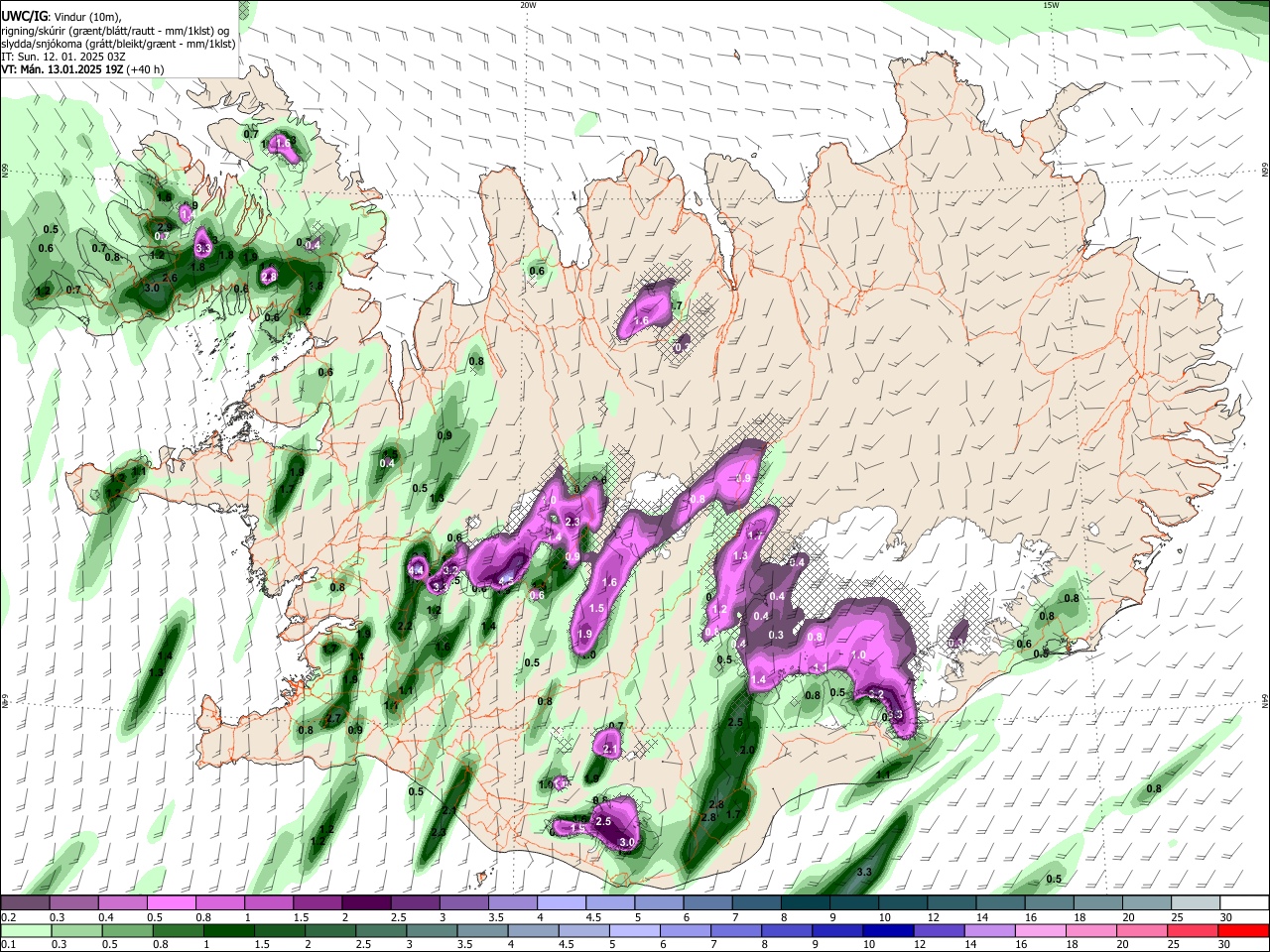The height and width of the screenshot is (952, 1270).
Task: Select the 'rigning/skúrir' legend description line
Action: tap(117, 31)
